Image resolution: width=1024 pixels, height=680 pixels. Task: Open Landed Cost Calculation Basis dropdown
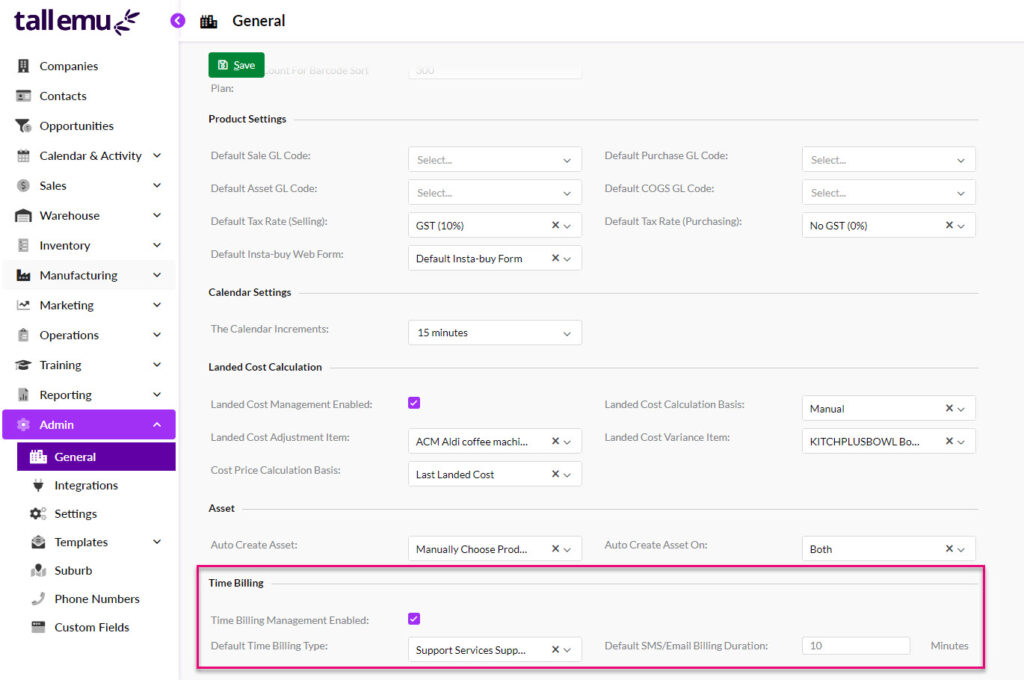click(x=888, y=408)
